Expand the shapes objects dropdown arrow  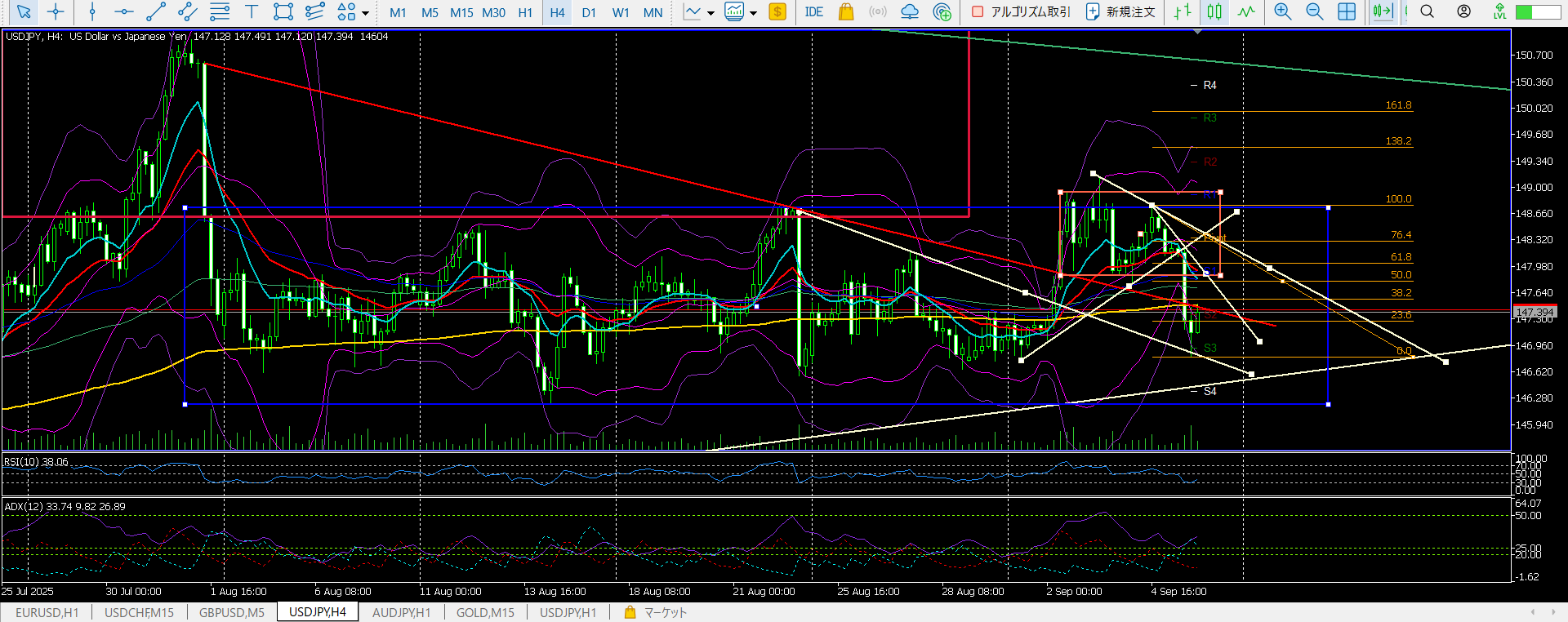click(x=365, y=13)
